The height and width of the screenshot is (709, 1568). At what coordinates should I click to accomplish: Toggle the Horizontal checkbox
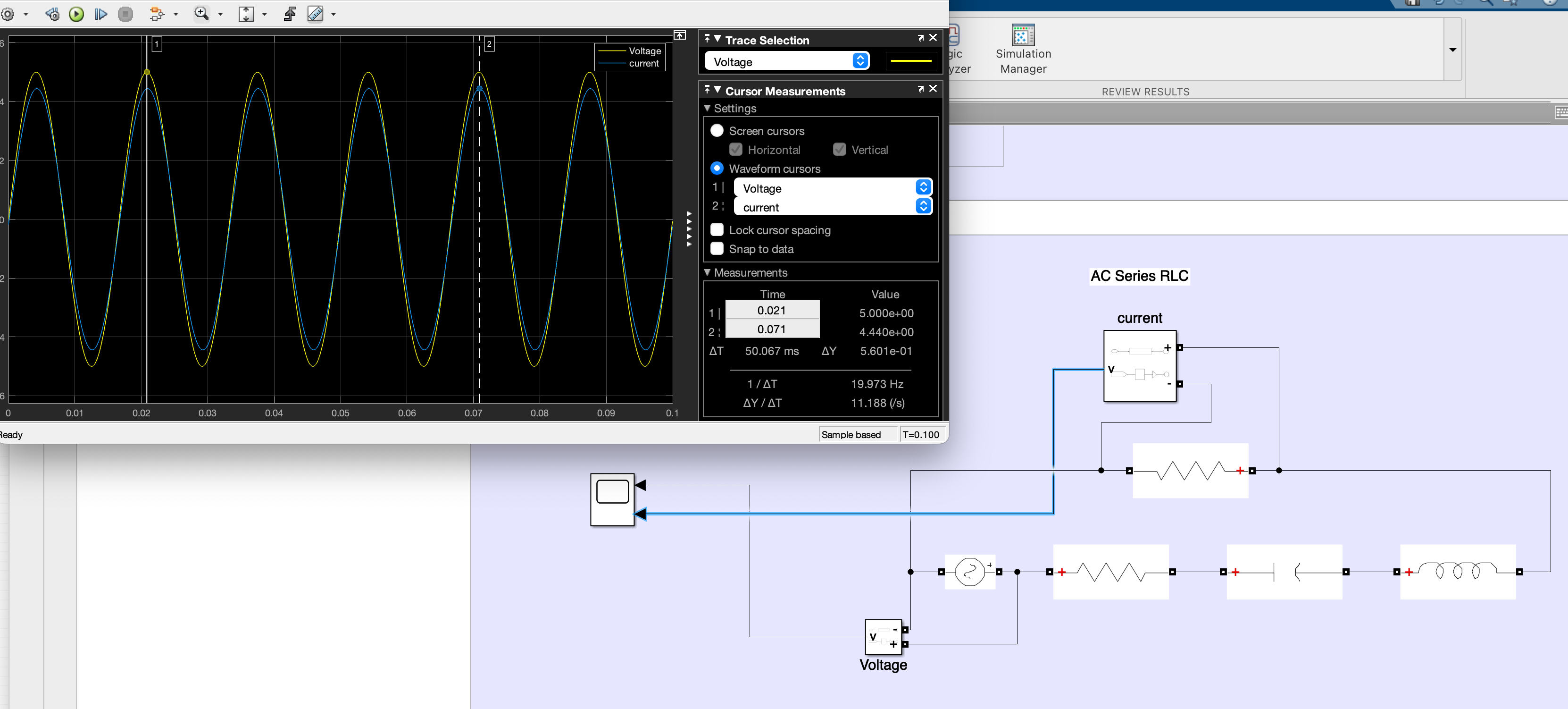click(736, 150)
